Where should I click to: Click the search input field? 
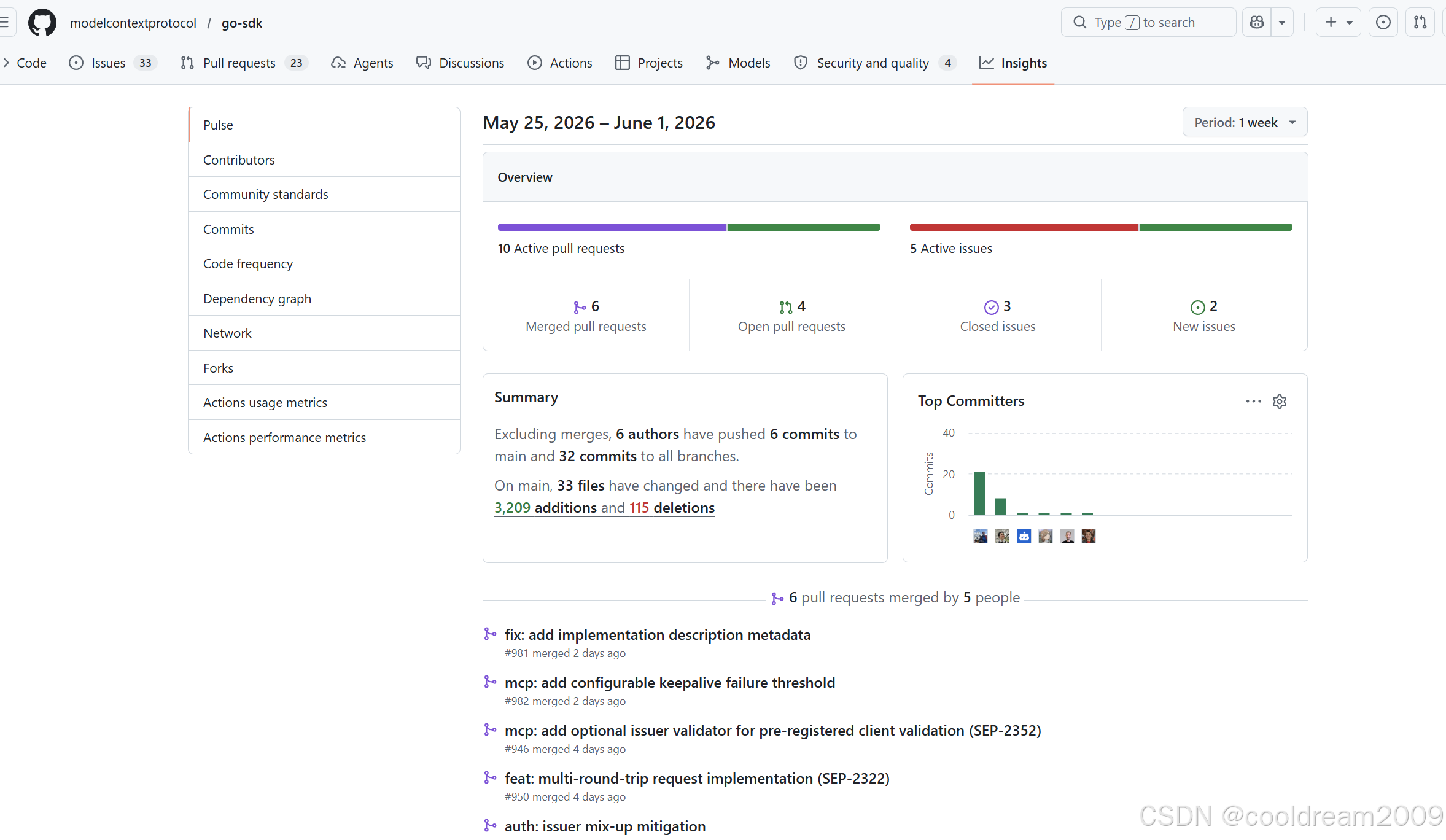(x=1148, y=23)
